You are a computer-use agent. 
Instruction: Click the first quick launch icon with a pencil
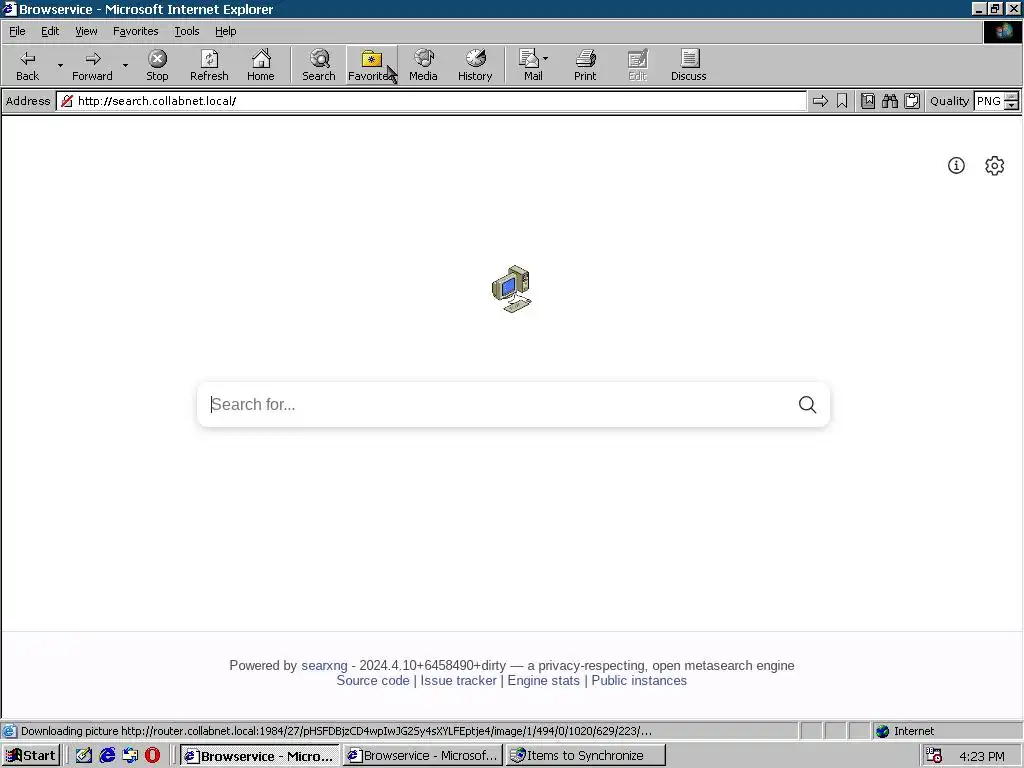pos(84,756)
